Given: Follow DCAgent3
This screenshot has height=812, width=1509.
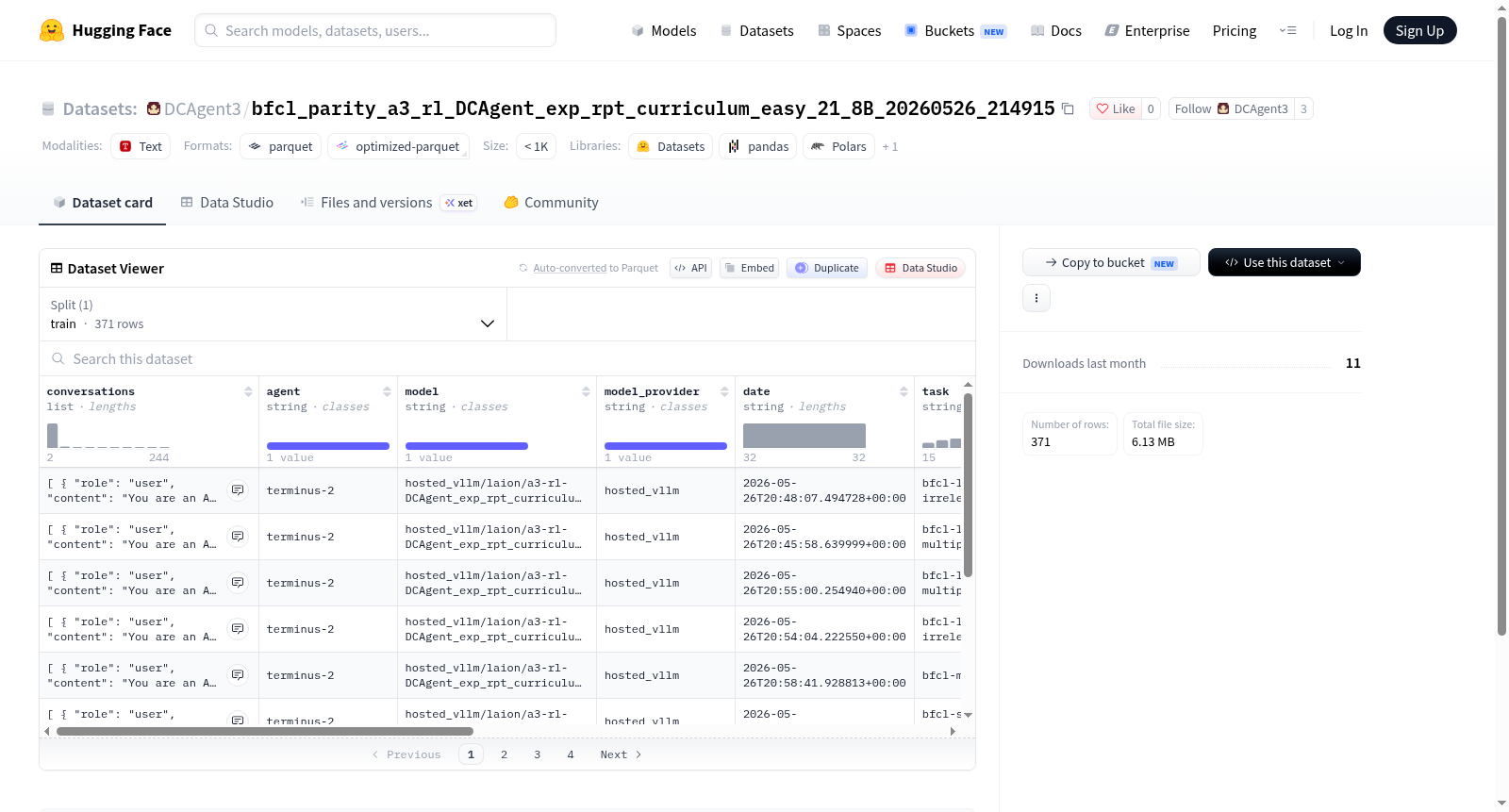Looking at the screenshot, I should (1231, 108).
